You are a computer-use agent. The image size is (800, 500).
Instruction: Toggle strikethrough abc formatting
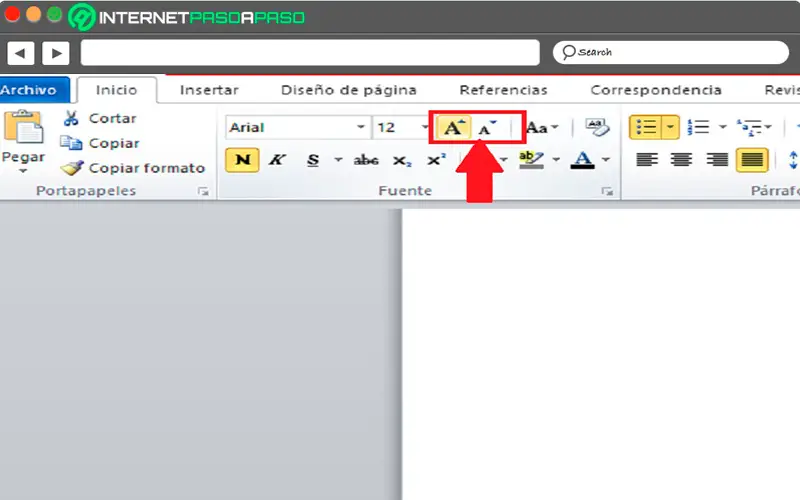(366, 160)
